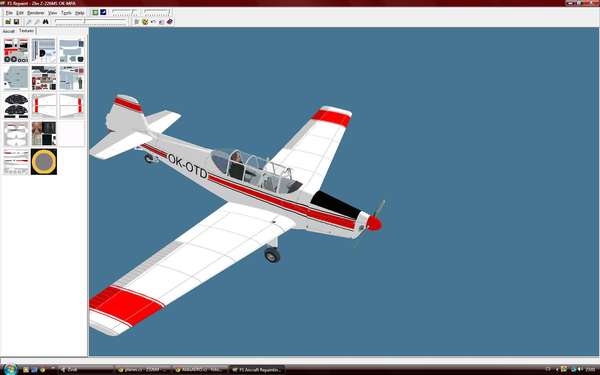Click the purple icon at toolbar end
Image resolution: width=600 pixels, height=375 pixels.
coord(170,22)
